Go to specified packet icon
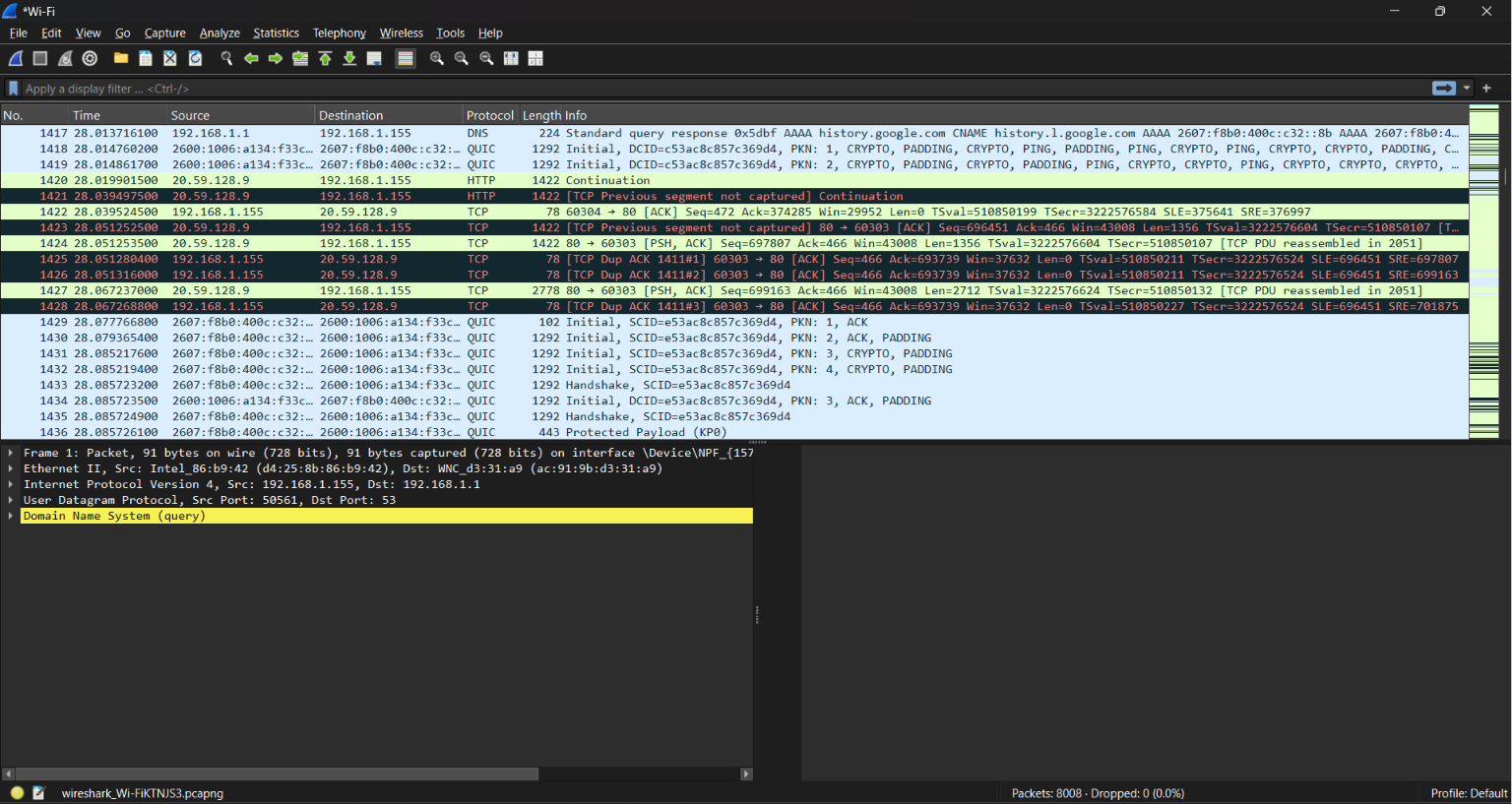The height and width of the screenshot is (804, 1512). pos(300,59)
